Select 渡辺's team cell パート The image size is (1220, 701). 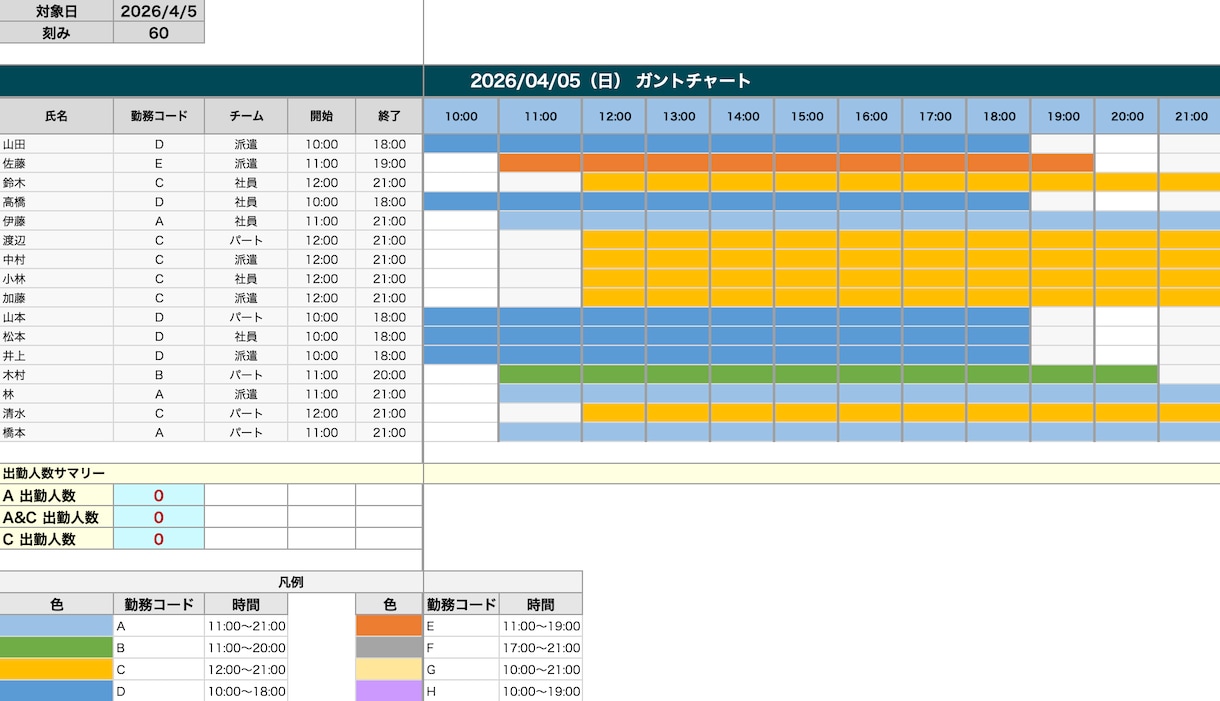246,240
